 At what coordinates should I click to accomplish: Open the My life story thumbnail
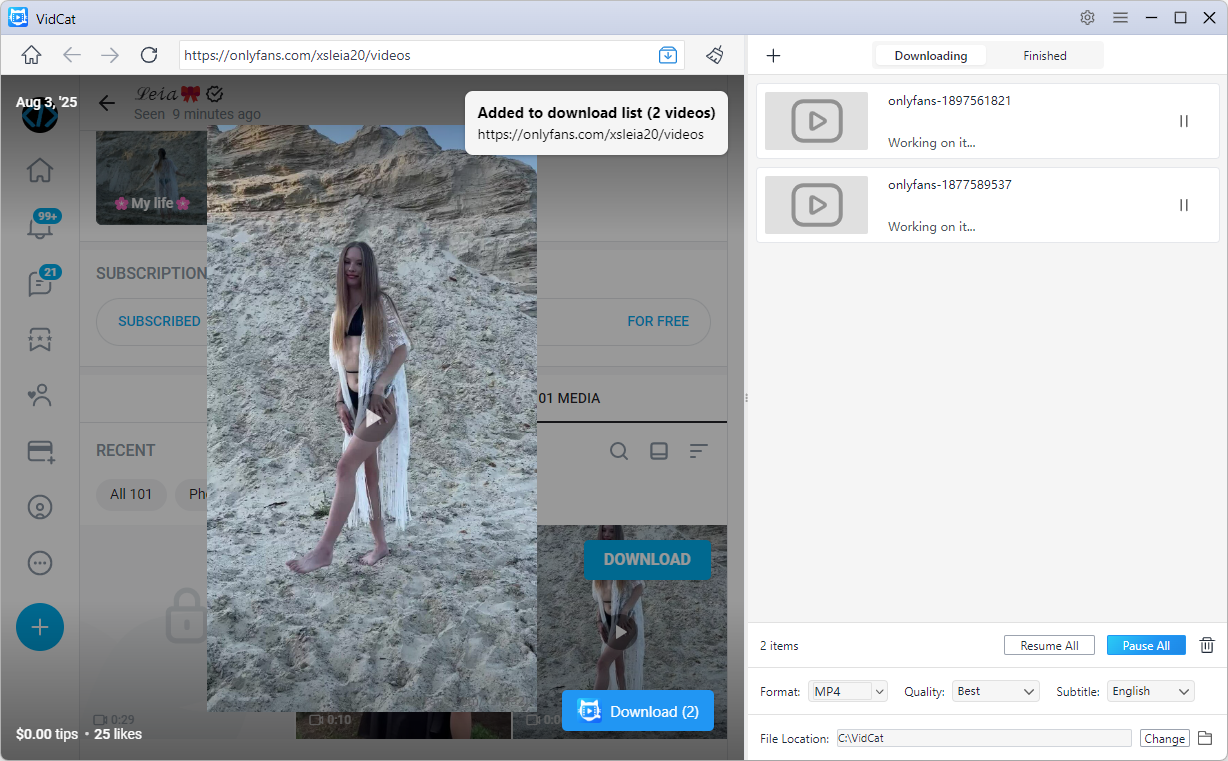(151, 178)
